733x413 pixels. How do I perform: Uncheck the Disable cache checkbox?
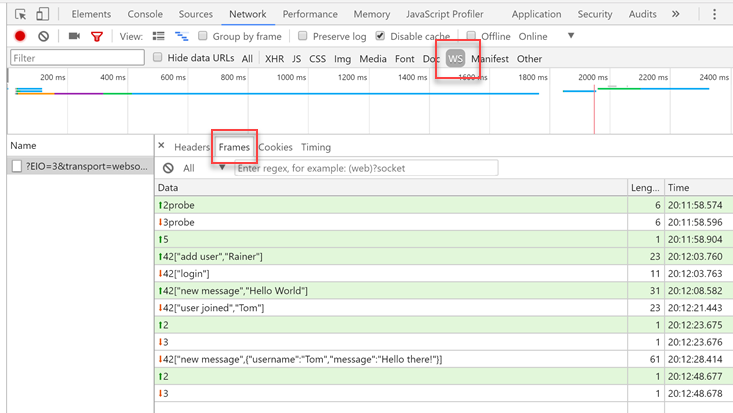point(380,37)
